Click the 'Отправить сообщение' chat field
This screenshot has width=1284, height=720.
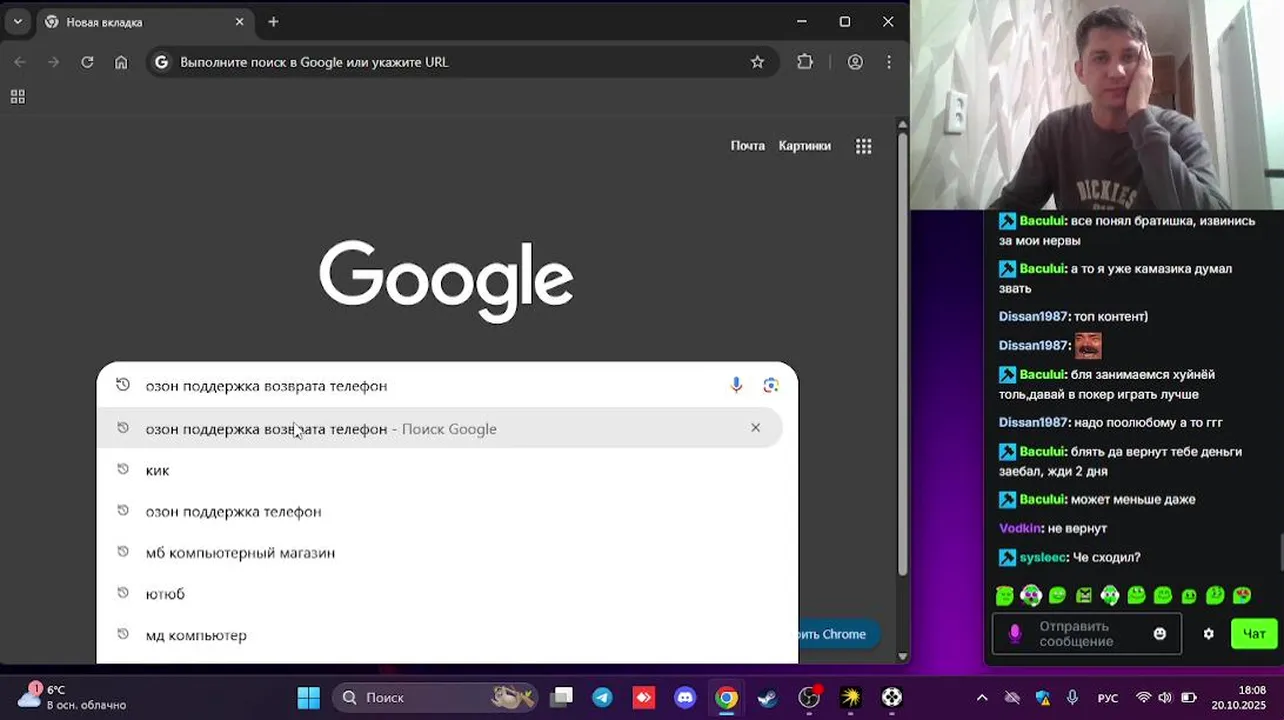[x=1087, y=633]
